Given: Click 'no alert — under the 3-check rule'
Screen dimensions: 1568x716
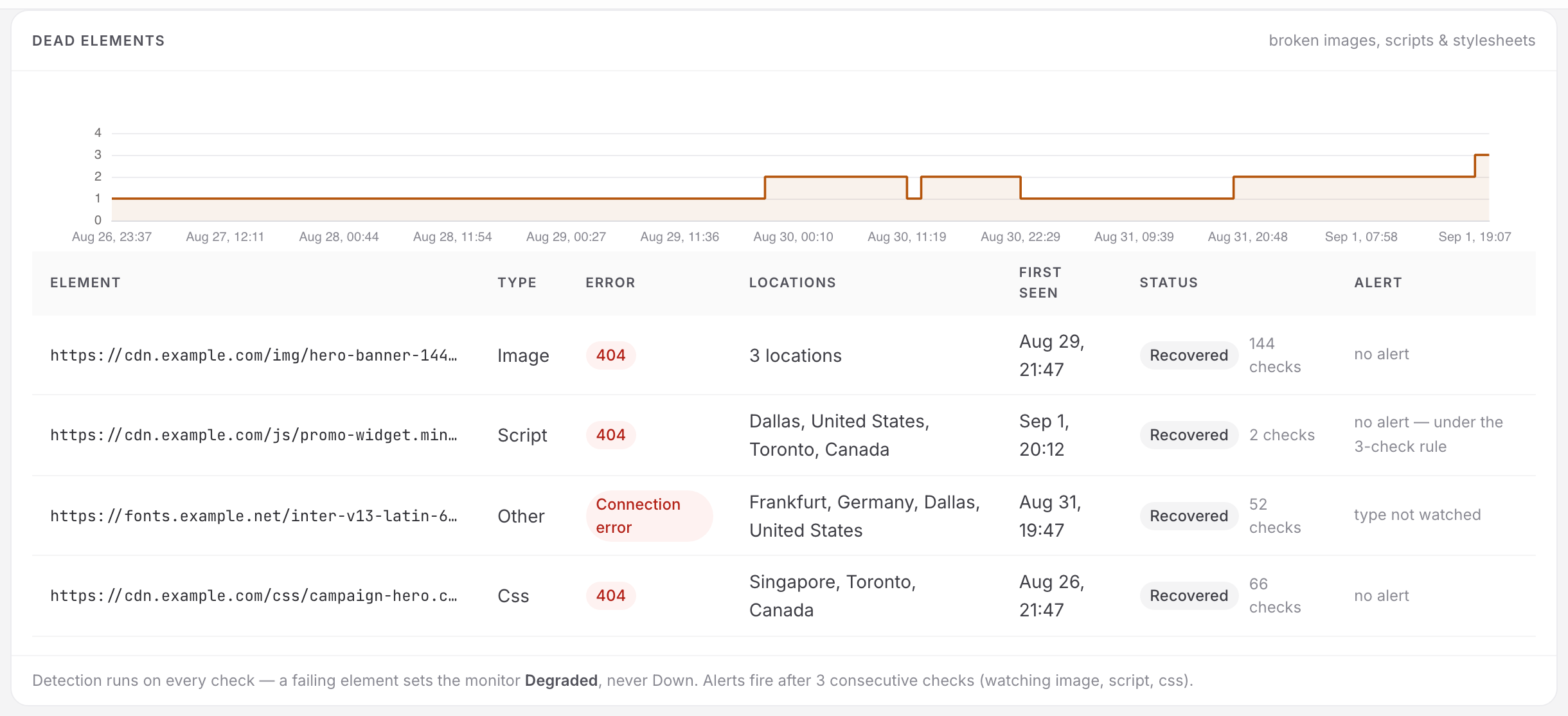Looking at the screenshot, I should (x=1429, y=434).
